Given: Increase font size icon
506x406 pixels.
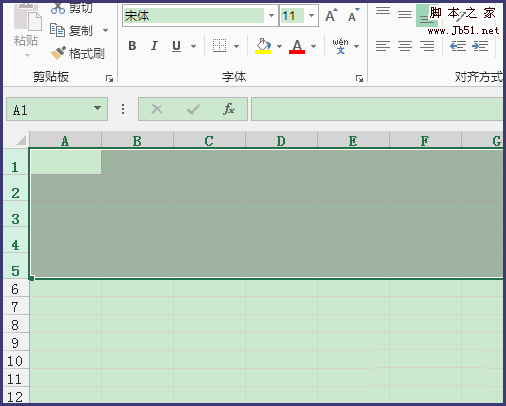Looking at the screenshot, I should pyautogui.click(x=331, y=15).
